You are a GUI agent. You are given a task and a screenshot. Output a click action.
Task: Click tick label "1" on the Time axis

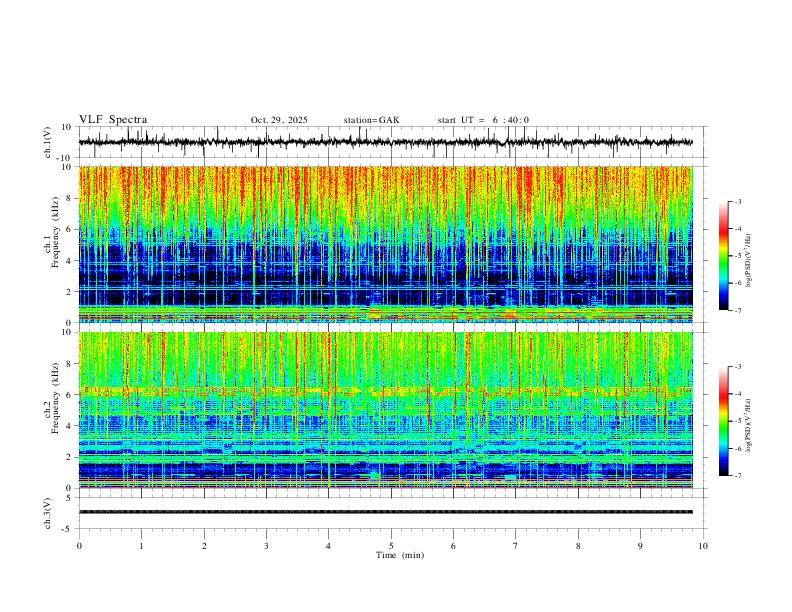coord(141,546)
